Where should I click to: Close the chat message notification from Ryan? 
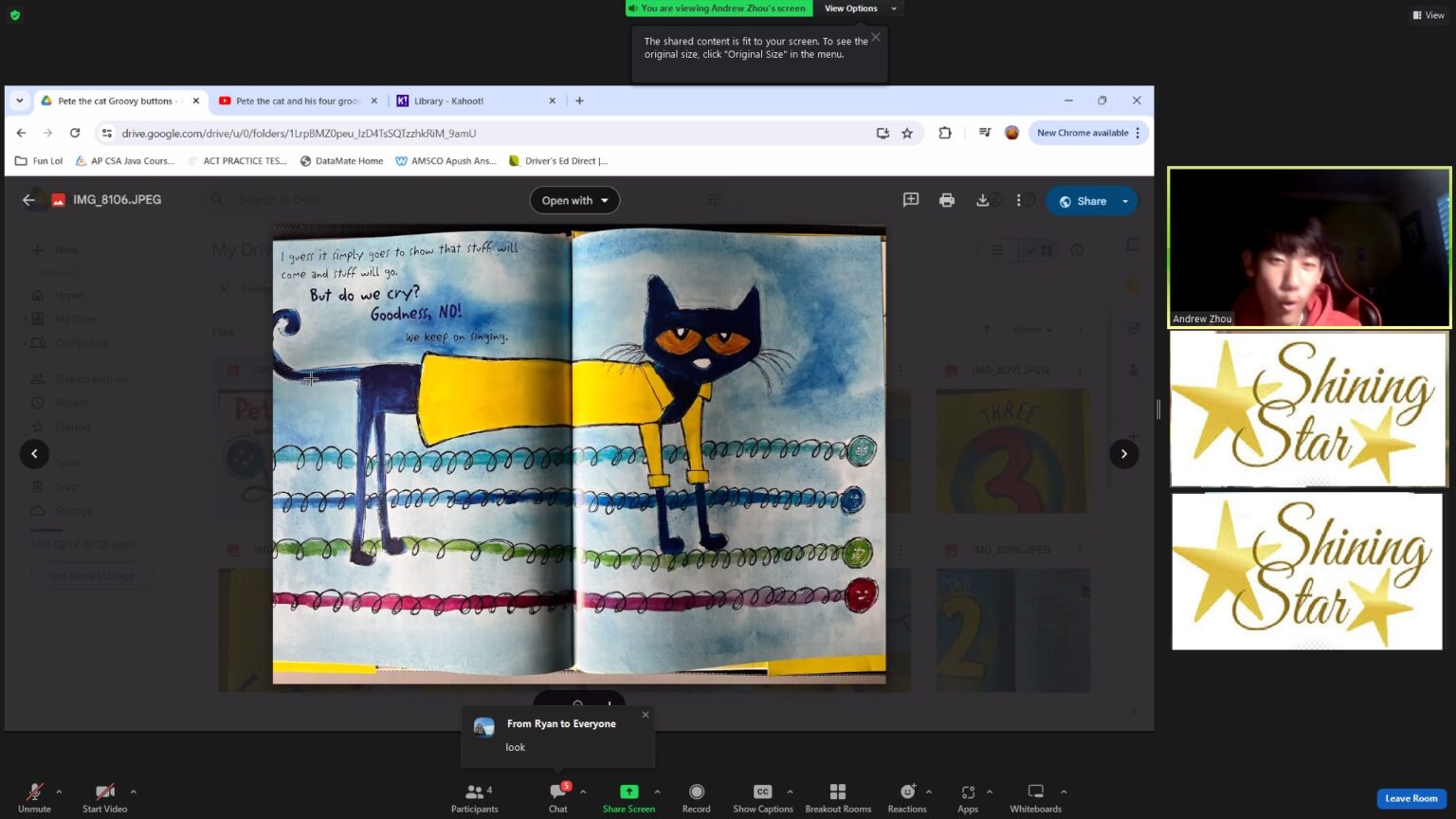pos(646,715)
